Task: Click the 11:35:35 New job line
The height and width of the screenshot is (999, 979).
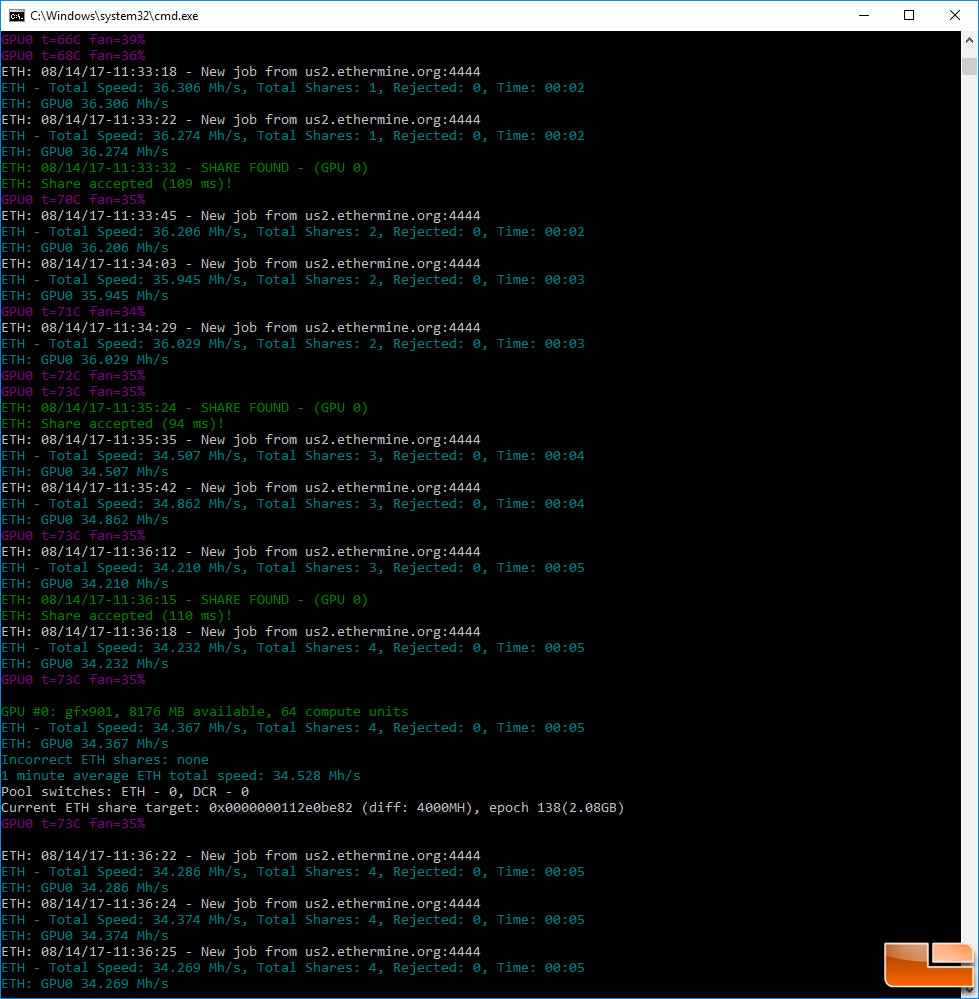Action: [241, 440]
